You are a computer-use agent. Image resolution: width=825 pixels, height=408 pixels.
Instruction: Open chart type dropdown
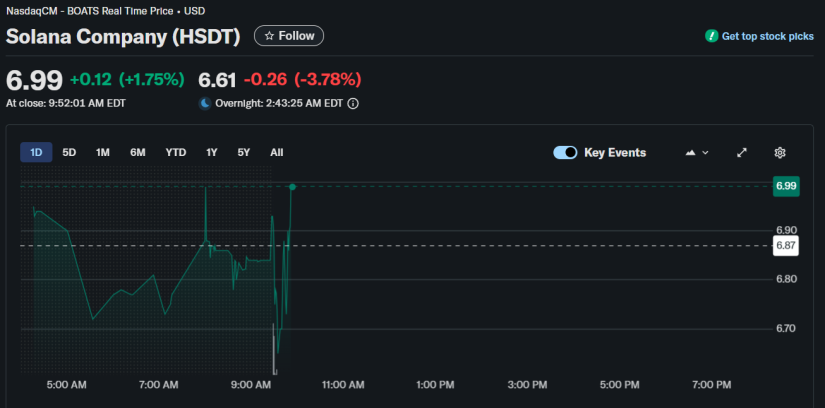697,153
